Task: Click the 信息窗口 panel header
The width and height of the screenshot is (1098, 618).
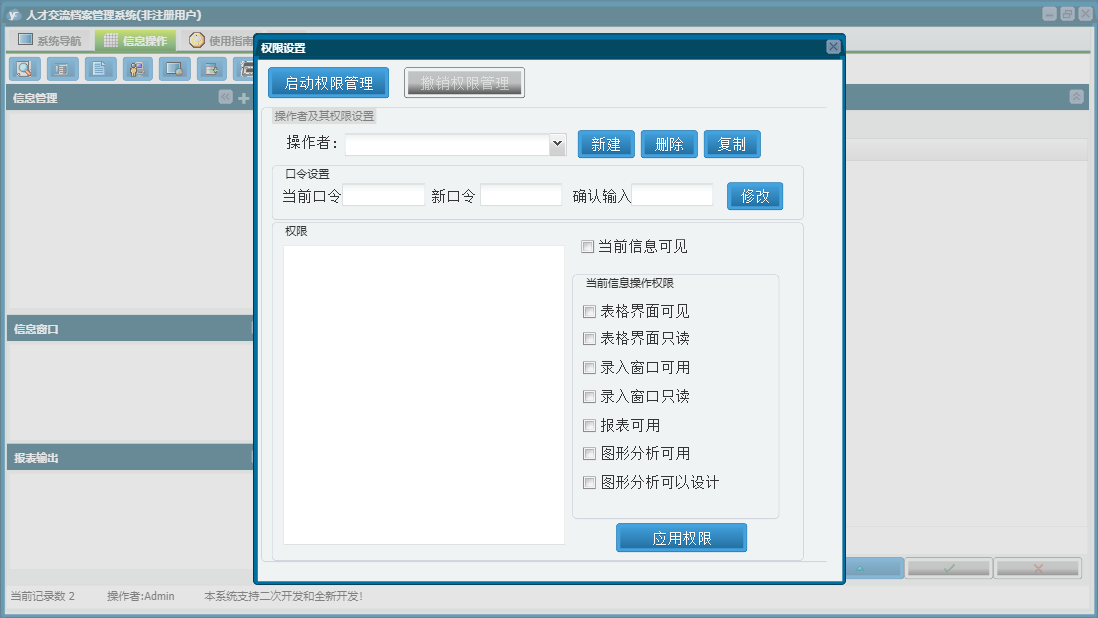Action: 130,328
